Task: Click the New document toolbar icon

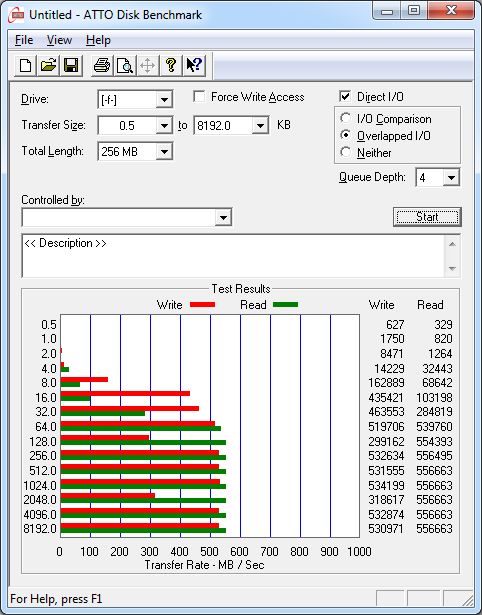Action: click(x=25, y=65)
